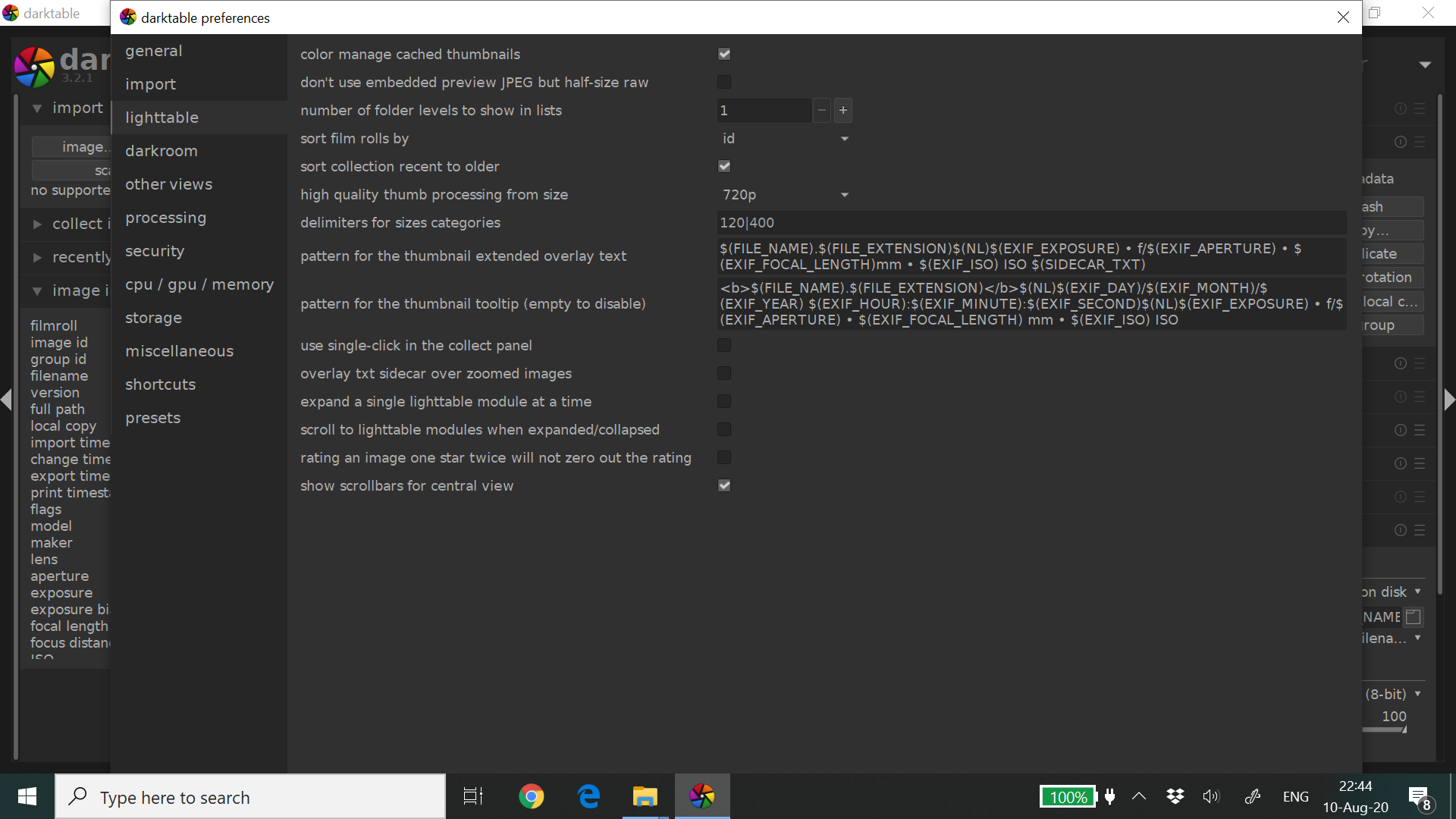Decrease folder levels with minus button
Screen dimensions: 1456x819
pyautogui.click(x=822, y=111)
